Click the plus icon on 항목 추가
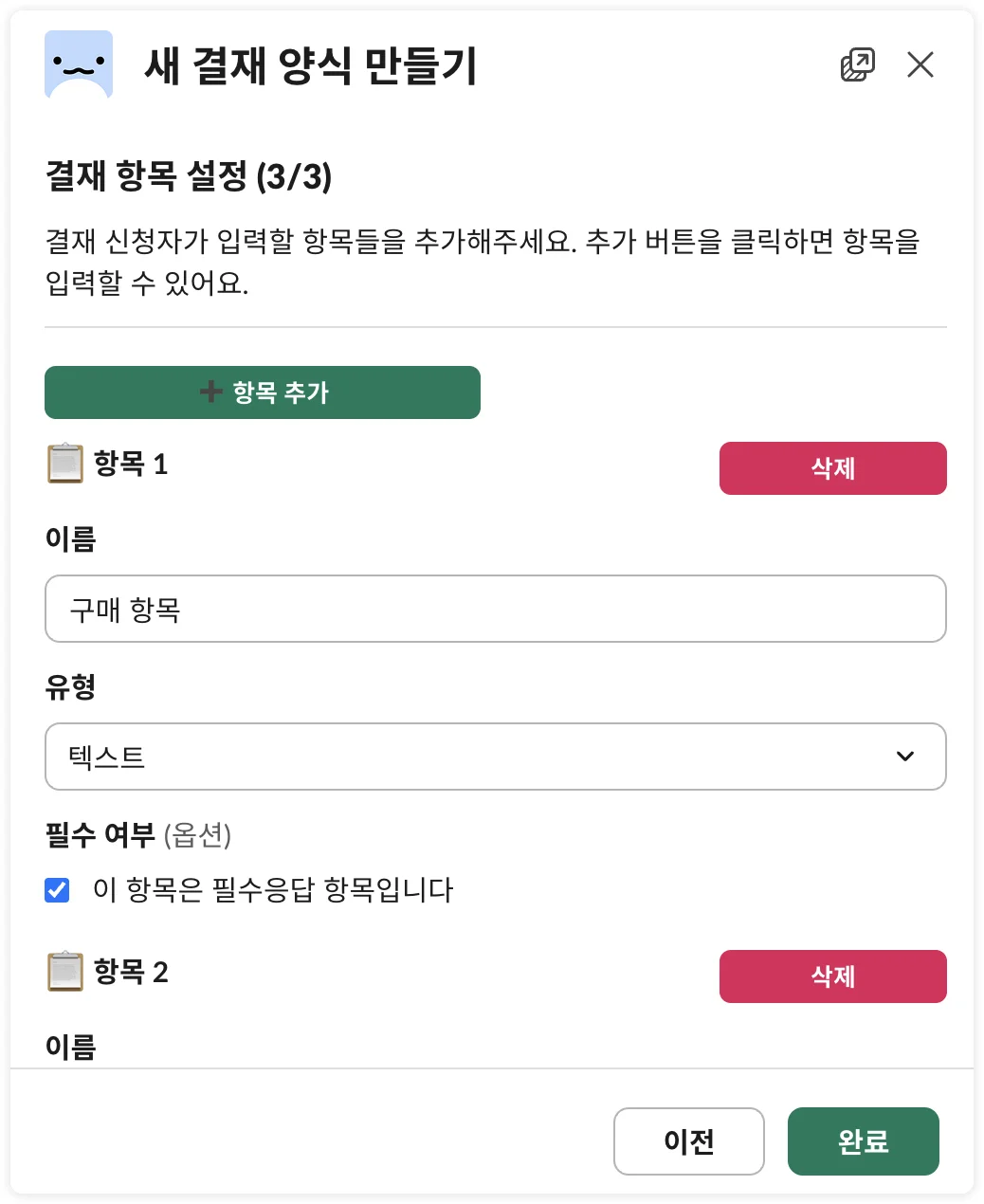984x1204 pixels. pos(211,392)
